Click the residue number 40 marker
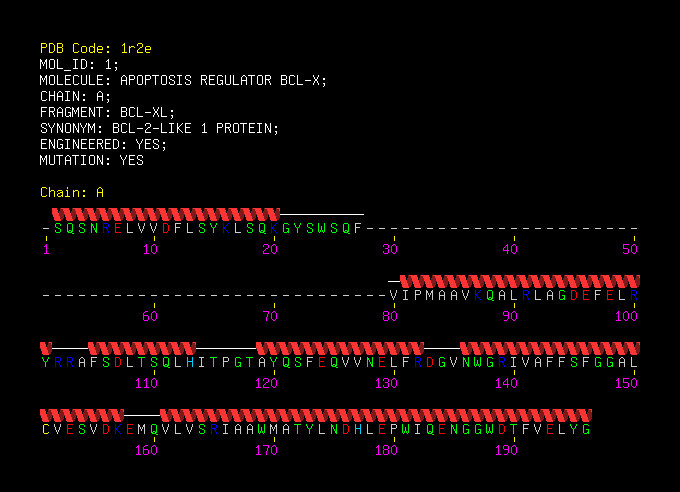 (510, 249)
